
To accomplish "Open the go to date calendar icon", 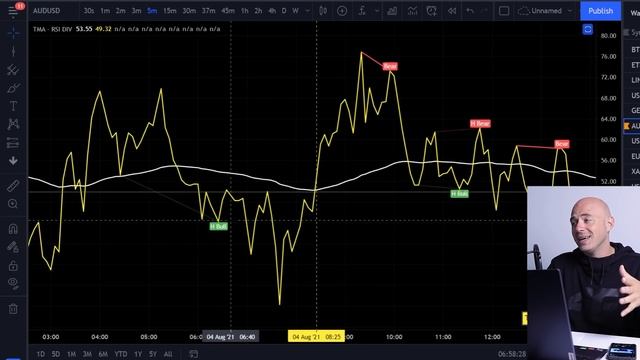I will pos(193,354).
